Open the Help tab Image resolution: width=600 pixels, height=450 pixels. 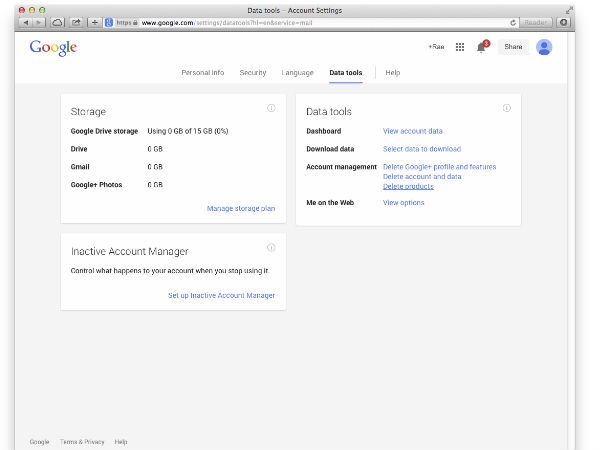pyautogui.click(x=393, y=72)
